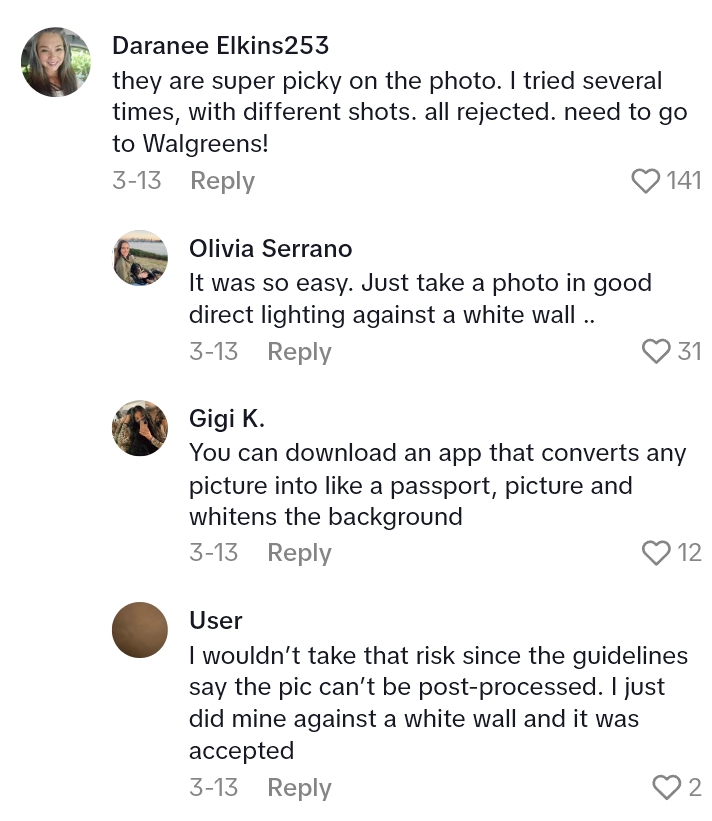Like User's reply with the heart icon
Screen dimensions: 712x821
click(667, 788)
